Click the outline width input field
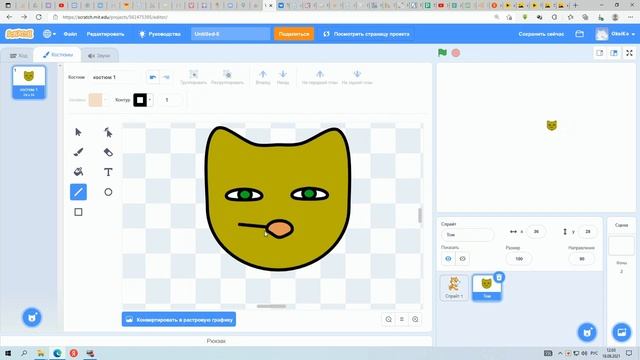The image size is (640, 360). pyautogui.click(x=170, y=100)
